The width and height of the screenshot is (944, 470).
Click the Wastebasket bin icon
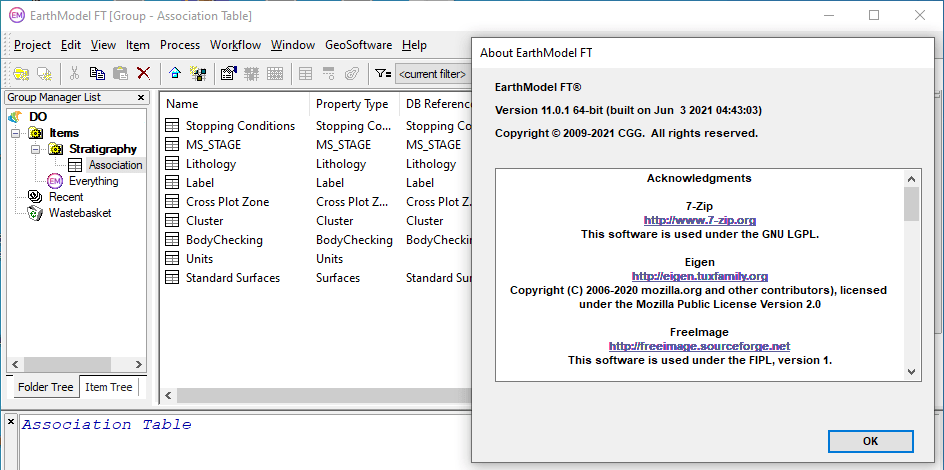click(35, 213)
